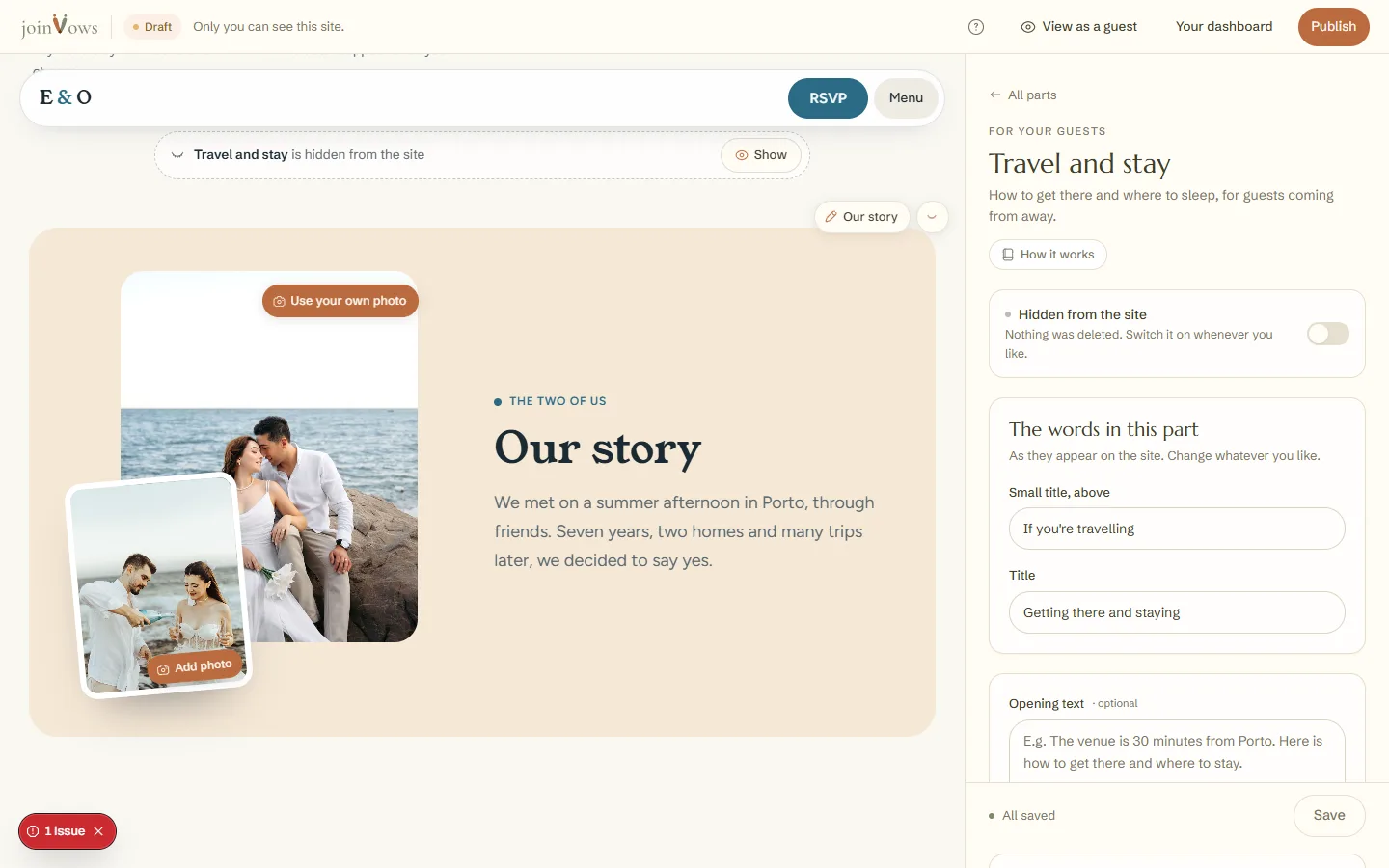Toggle the Hidden from the site switch
The height and width of the screenshot is (868, 1389).
tap(1328, 334)
